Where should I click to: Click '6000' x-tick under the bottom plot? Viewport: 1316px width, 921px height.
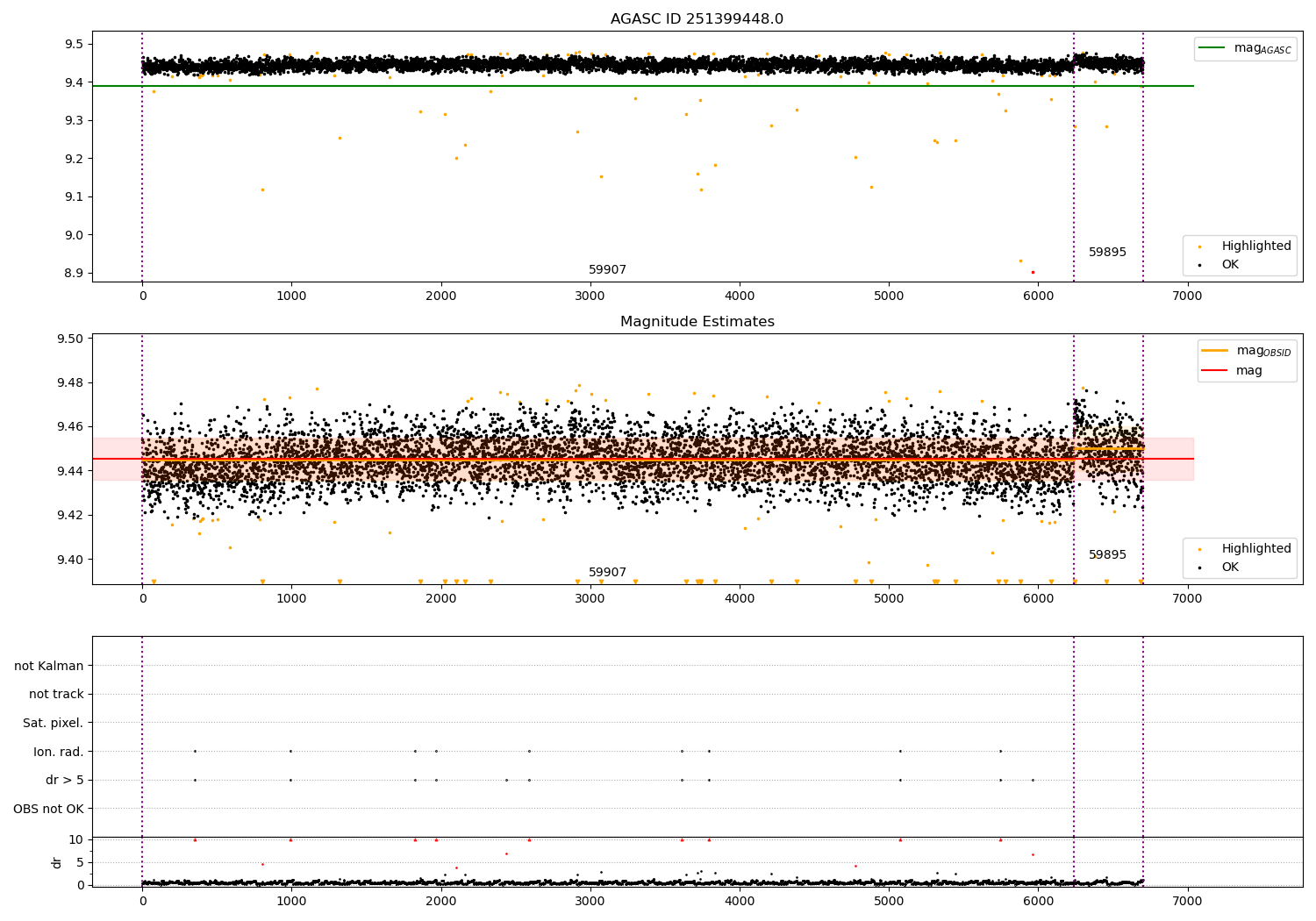[x=1038, y=901]
